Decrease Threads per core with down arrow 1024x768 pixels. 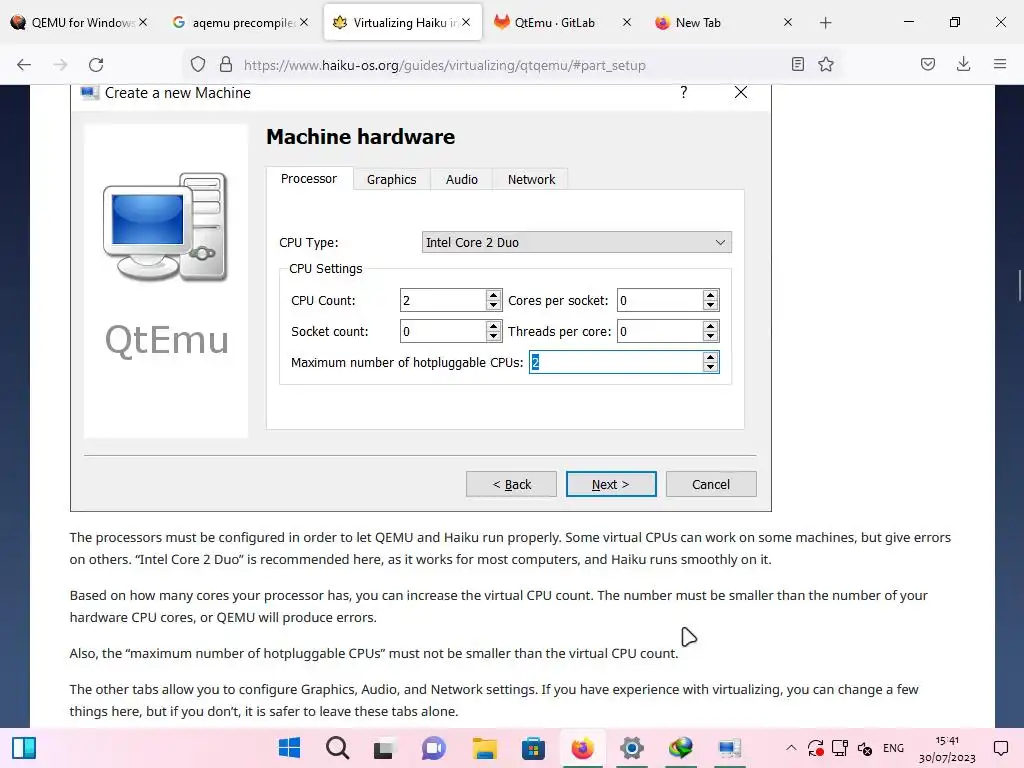click(711, 336)
